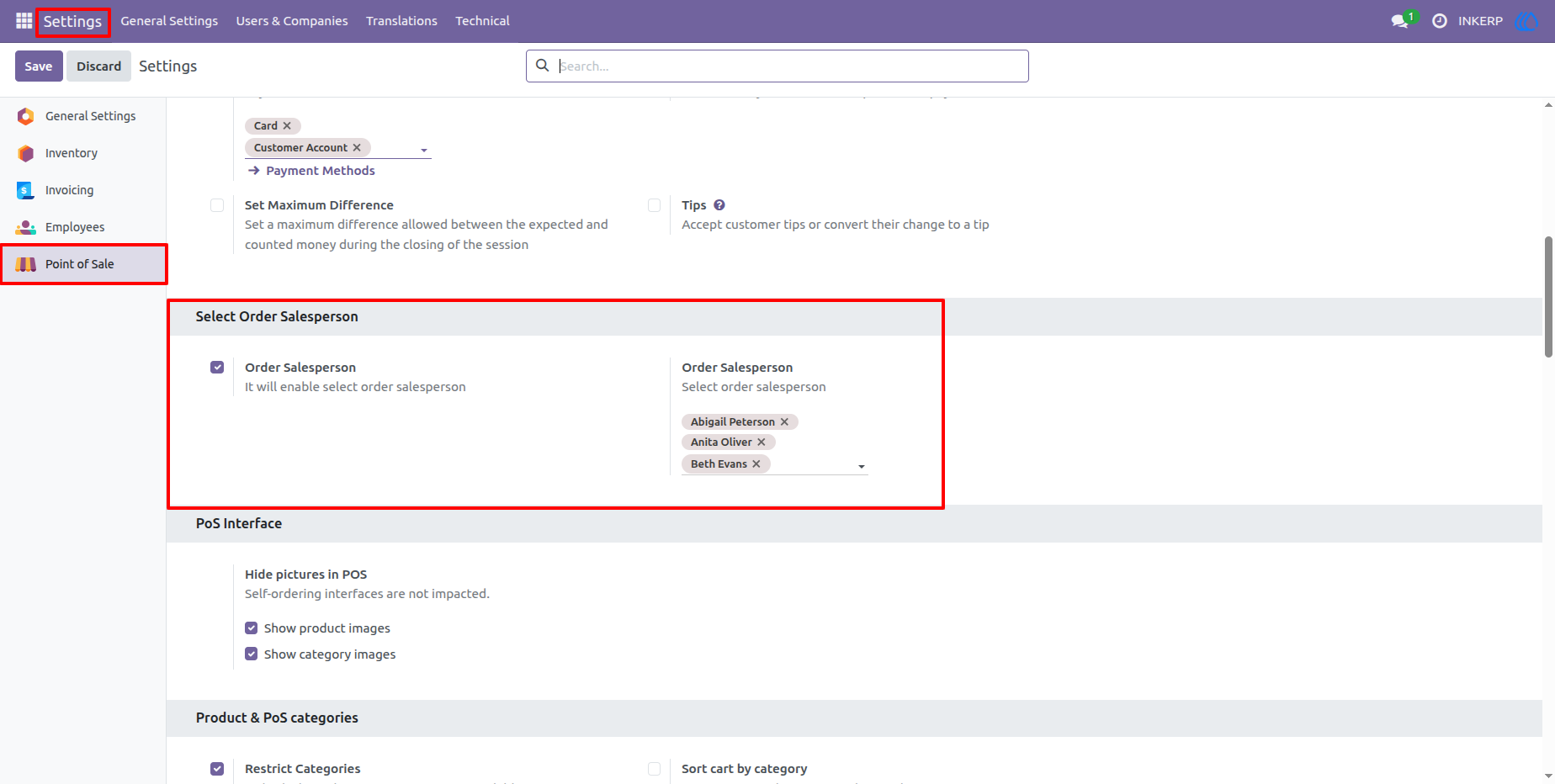Click the Tips help question mark icon
This screenshot has width=1555, height=784.
(719, 204)
